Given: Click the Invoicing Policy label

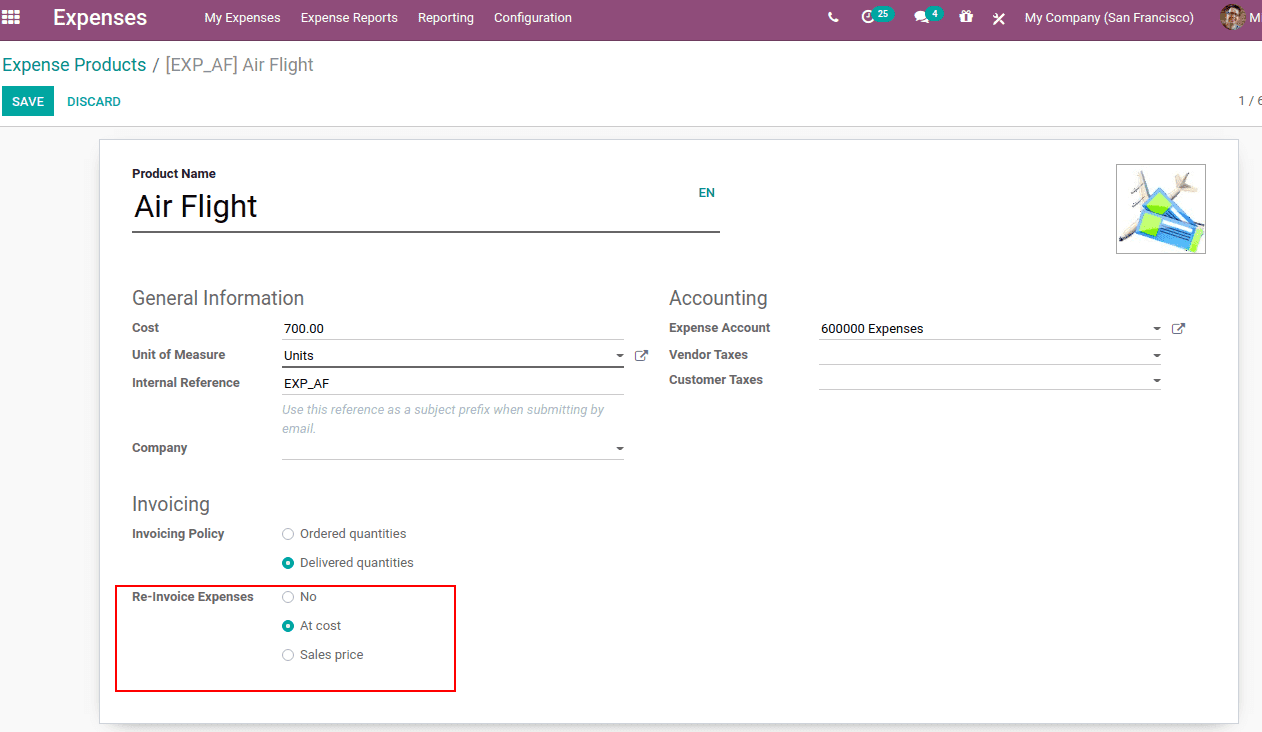Looking at the screenshot, I should tap(178, 534).
